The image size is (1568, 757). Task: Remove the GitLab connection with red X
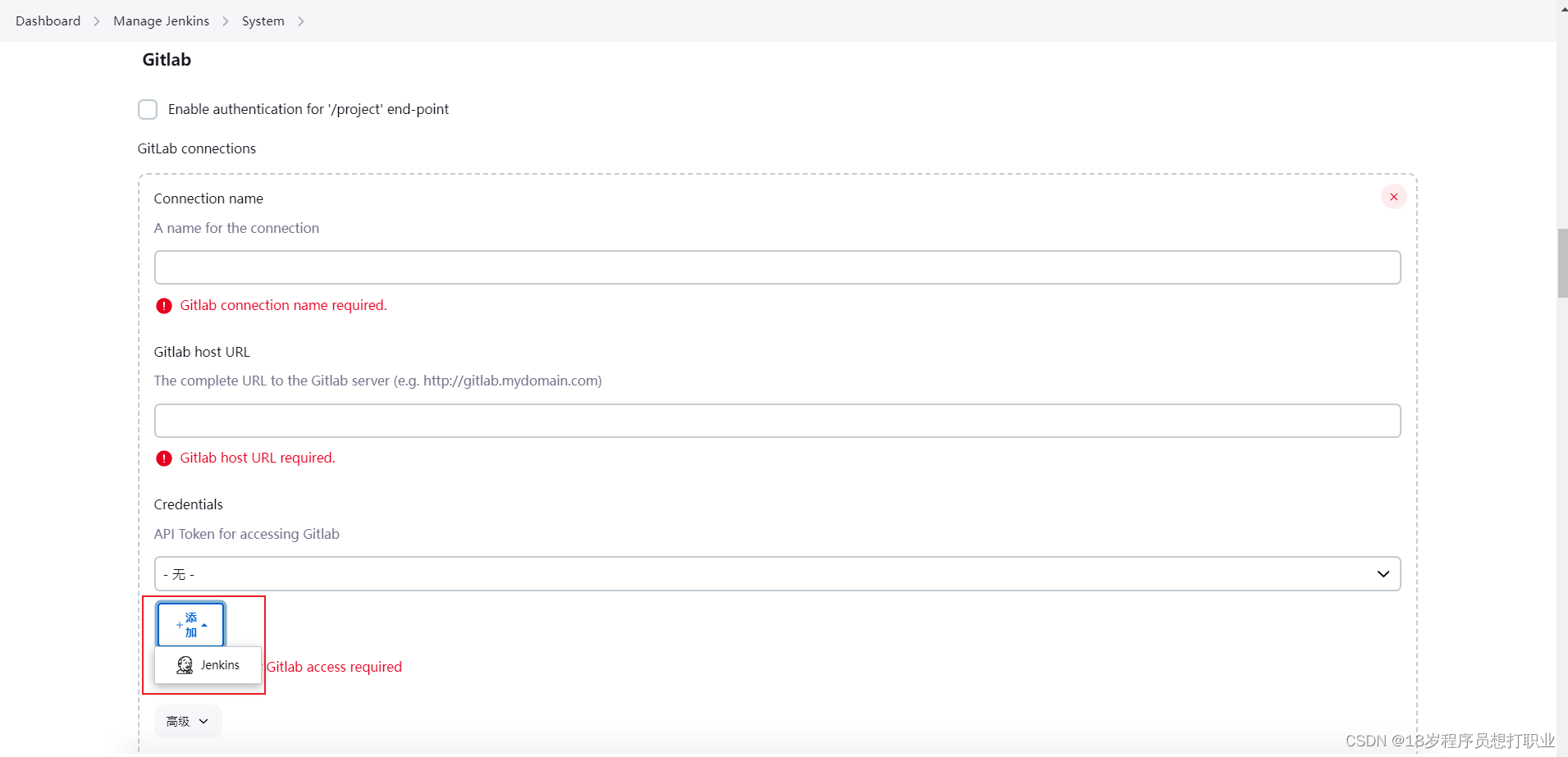click(1394, 197)
